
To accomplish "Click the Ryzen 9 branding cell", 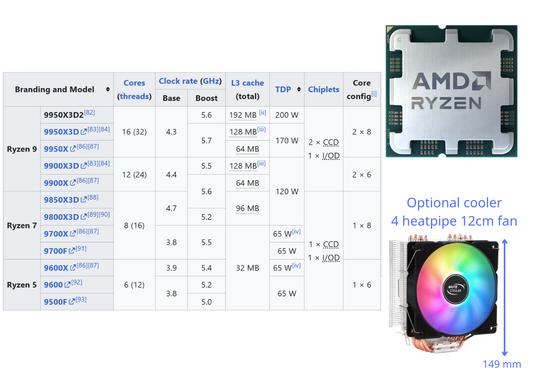I will 22,149.
